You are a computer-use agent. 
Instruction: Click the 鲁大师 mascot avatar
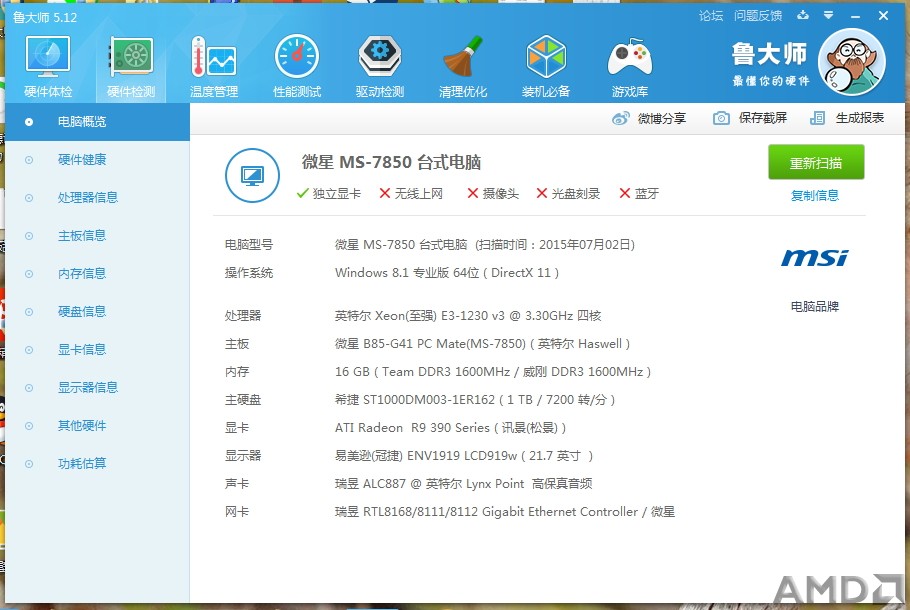tap(851, 62)
